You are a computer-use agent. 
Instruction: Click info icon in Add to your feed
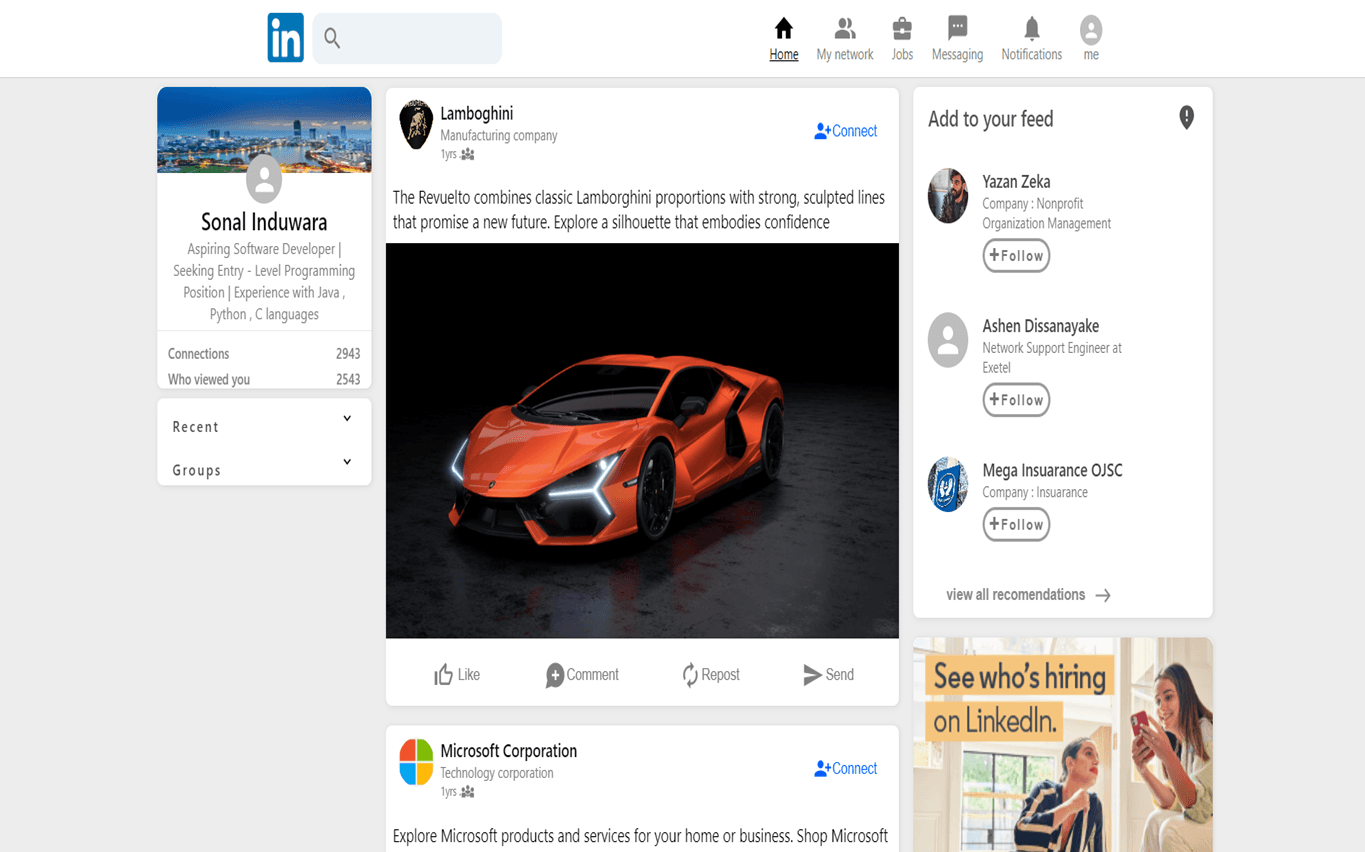tap(1186, 118)
